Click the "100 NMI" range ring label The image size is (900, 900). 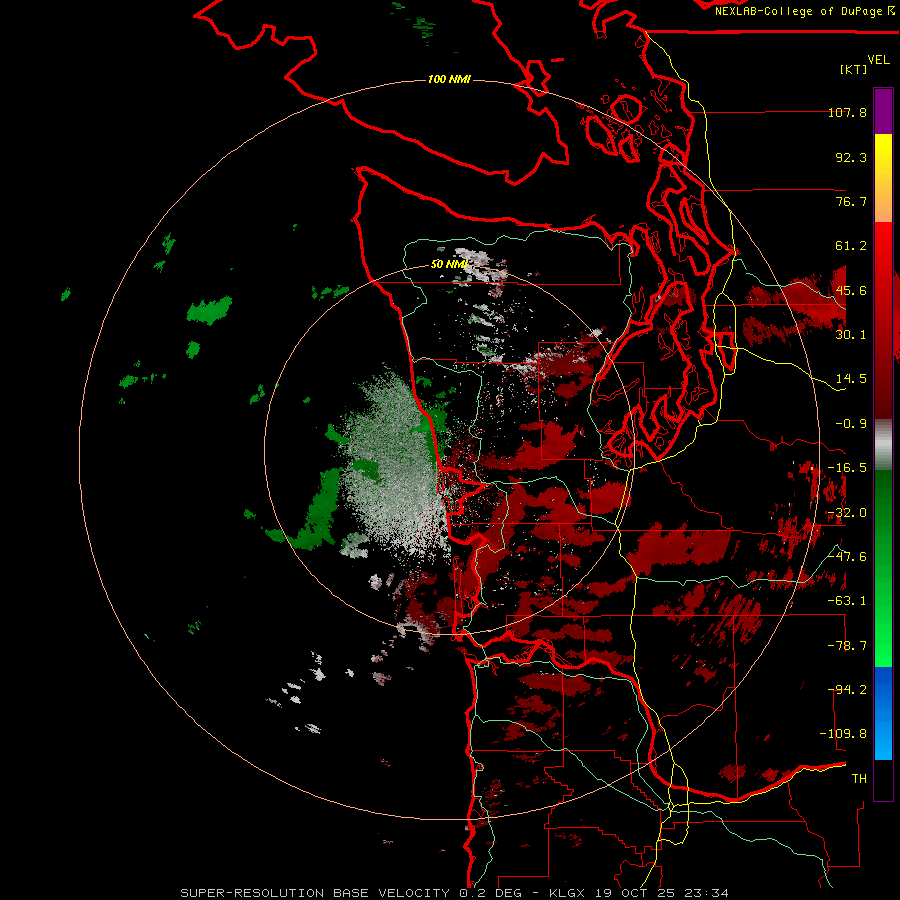[449, 79]
